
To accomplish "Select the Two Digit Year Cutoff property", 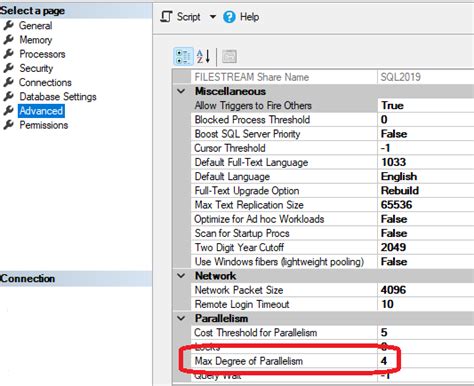I will (x=239, y=247).
